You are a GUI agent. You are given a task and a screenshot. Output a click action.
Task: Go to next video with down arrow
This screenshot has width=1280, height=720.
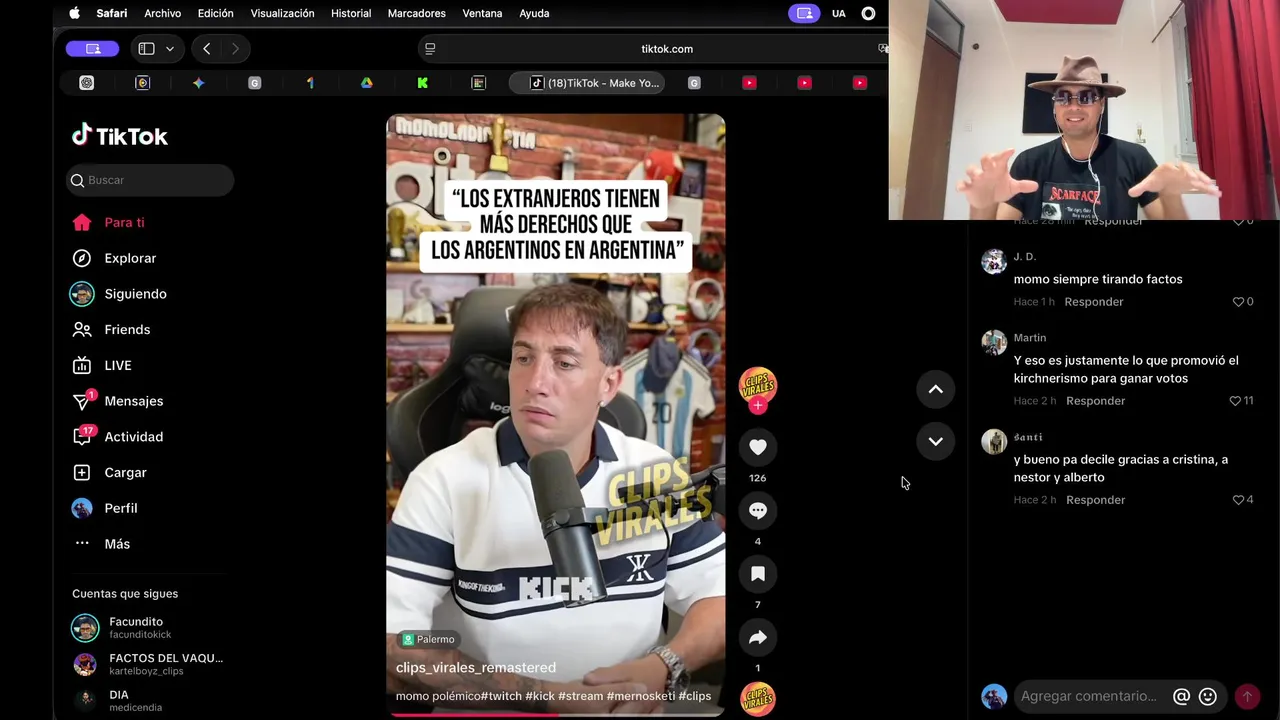935,441
